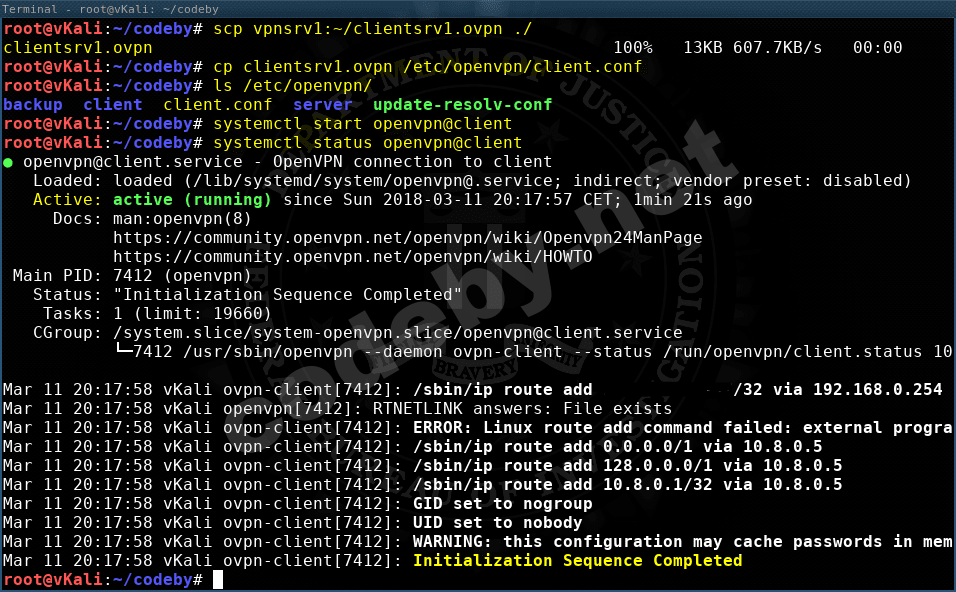Click the process line '7412 /usr/sbin/openvpn --daemon'
The height and width of the screenshot is (592, 956).
click(x=288, y=352)
